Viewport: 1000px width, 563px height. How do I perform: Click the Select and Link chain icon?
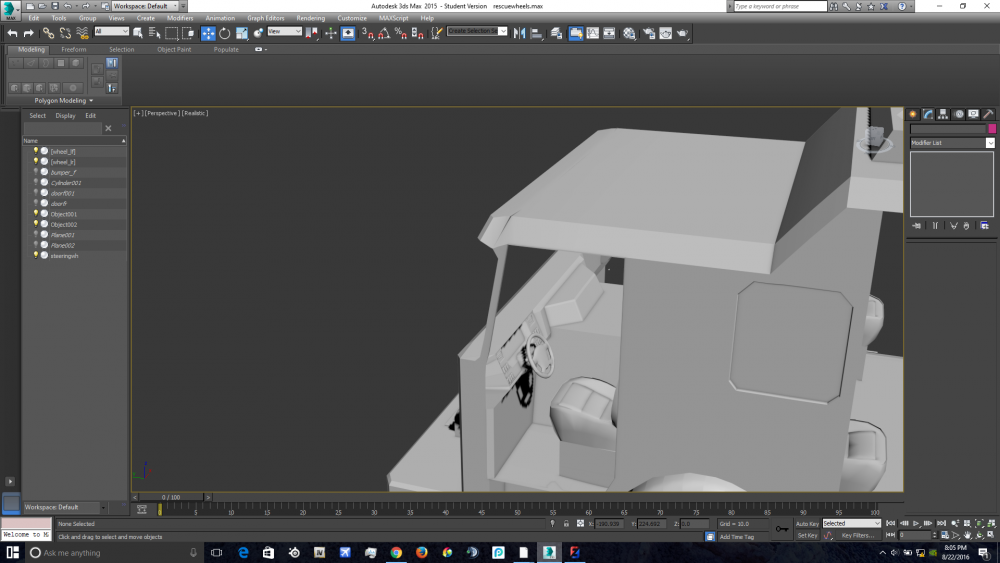point(49,33)
